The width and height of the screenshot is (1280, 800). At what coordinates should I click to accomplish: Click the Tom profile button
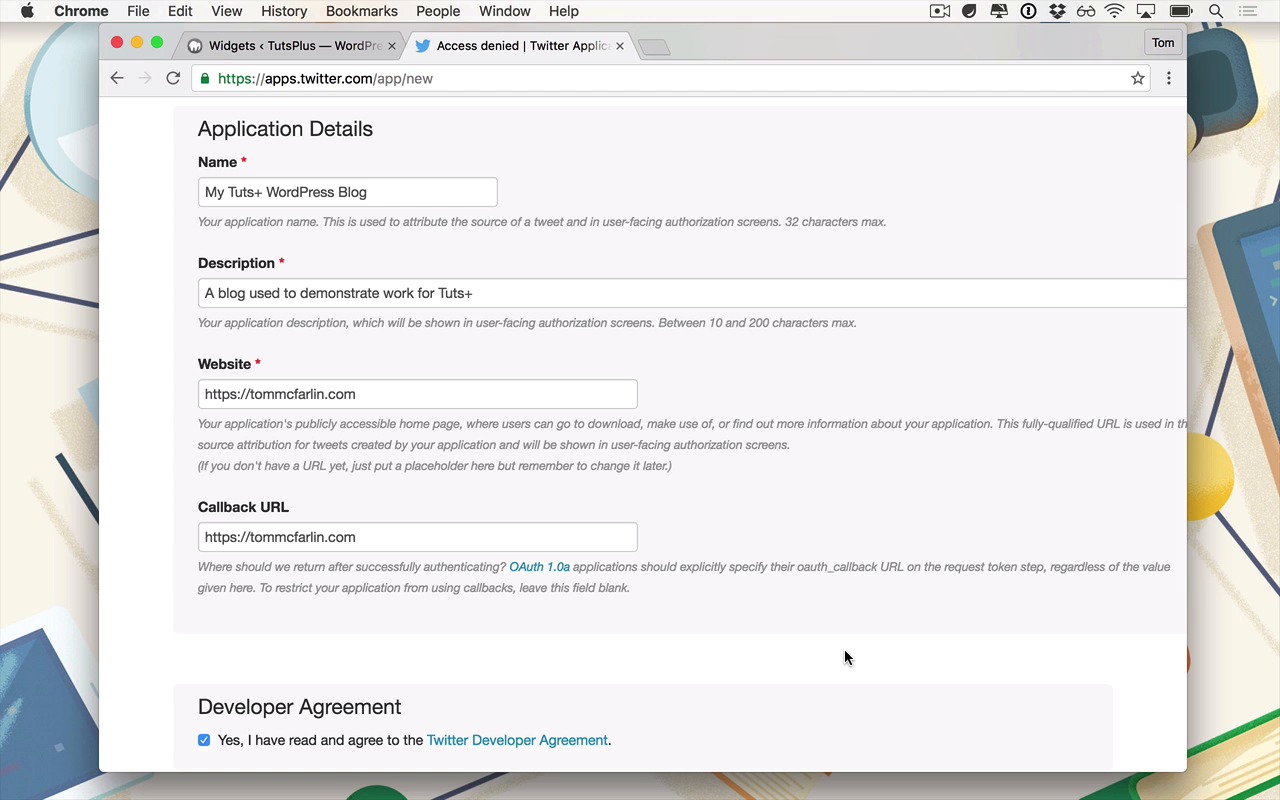(1163, 43)
